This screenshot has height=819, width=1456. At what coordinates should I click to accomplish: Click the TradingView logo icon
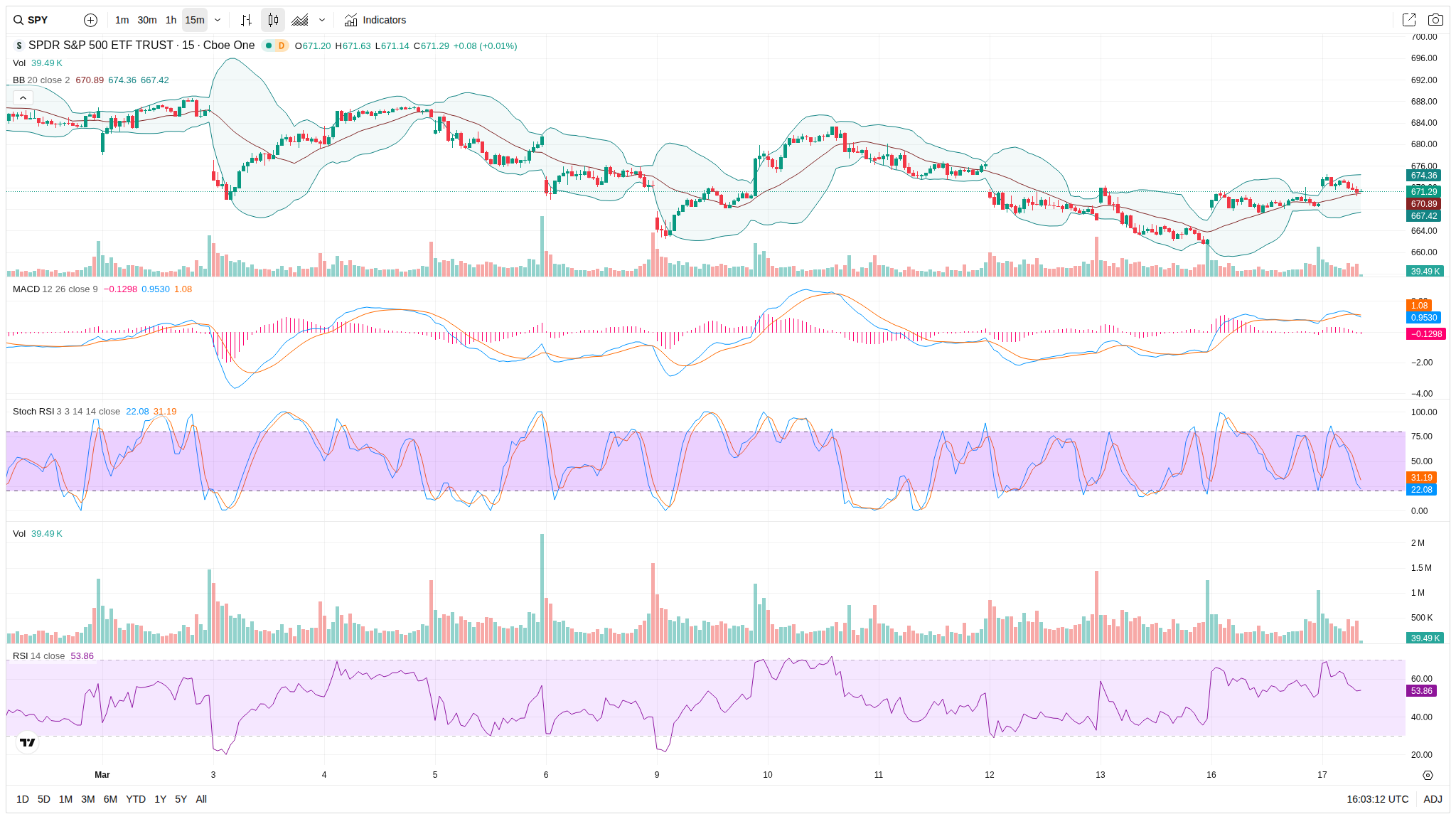pos(27,742)
